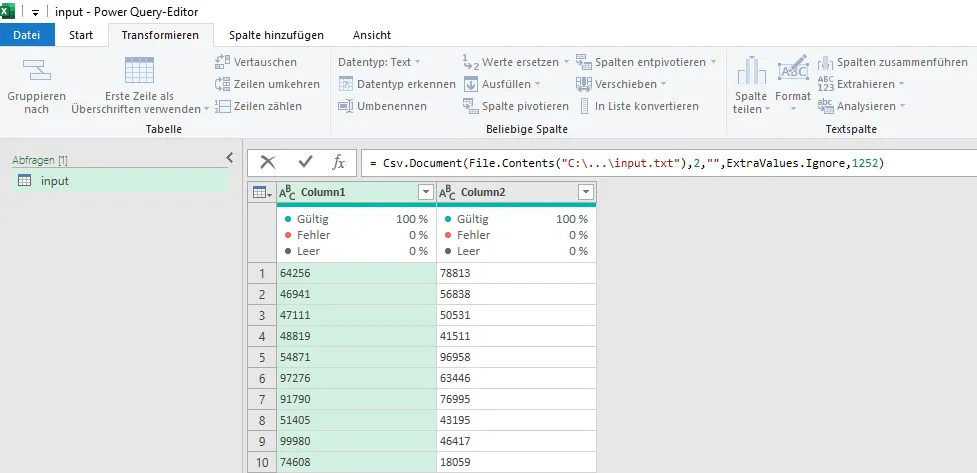Viewport: 977px width, 473px height.
Task: Click Spalten entpivotieren button
Action: click(646, 62)
